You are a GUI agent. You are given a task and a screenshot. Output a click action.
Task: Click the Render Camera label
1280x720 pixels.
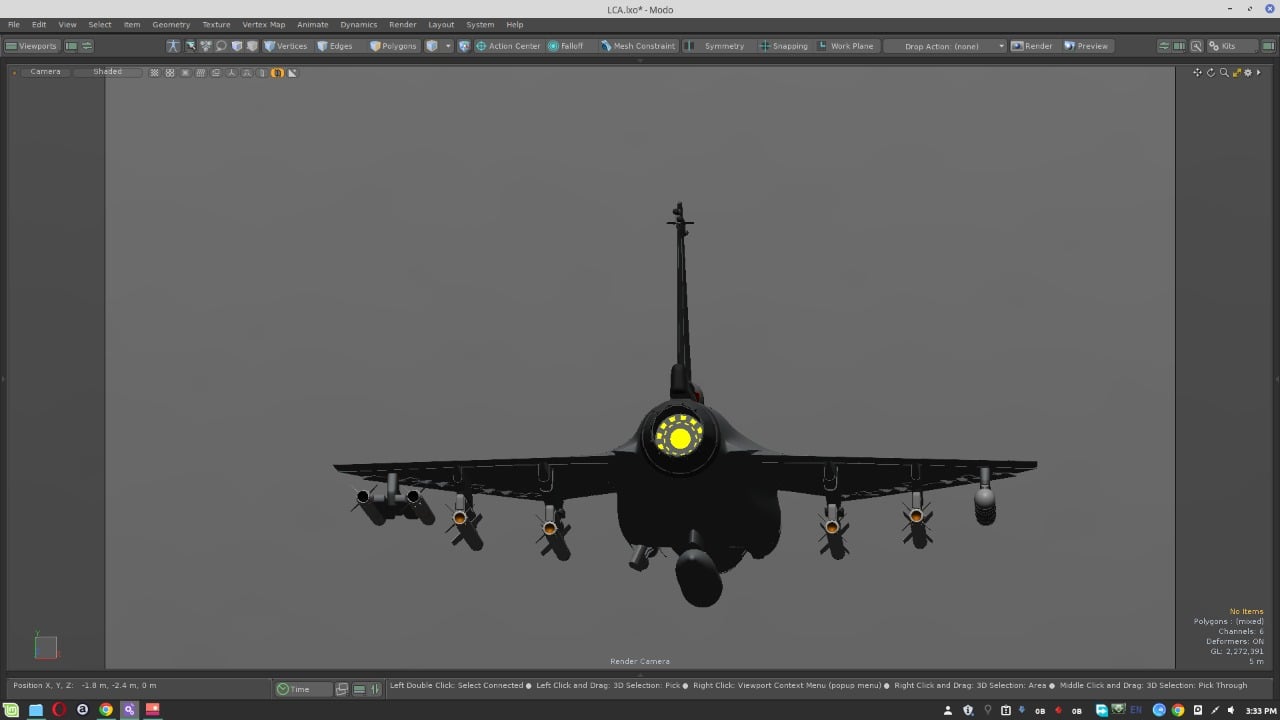click(x=640, y=661)
